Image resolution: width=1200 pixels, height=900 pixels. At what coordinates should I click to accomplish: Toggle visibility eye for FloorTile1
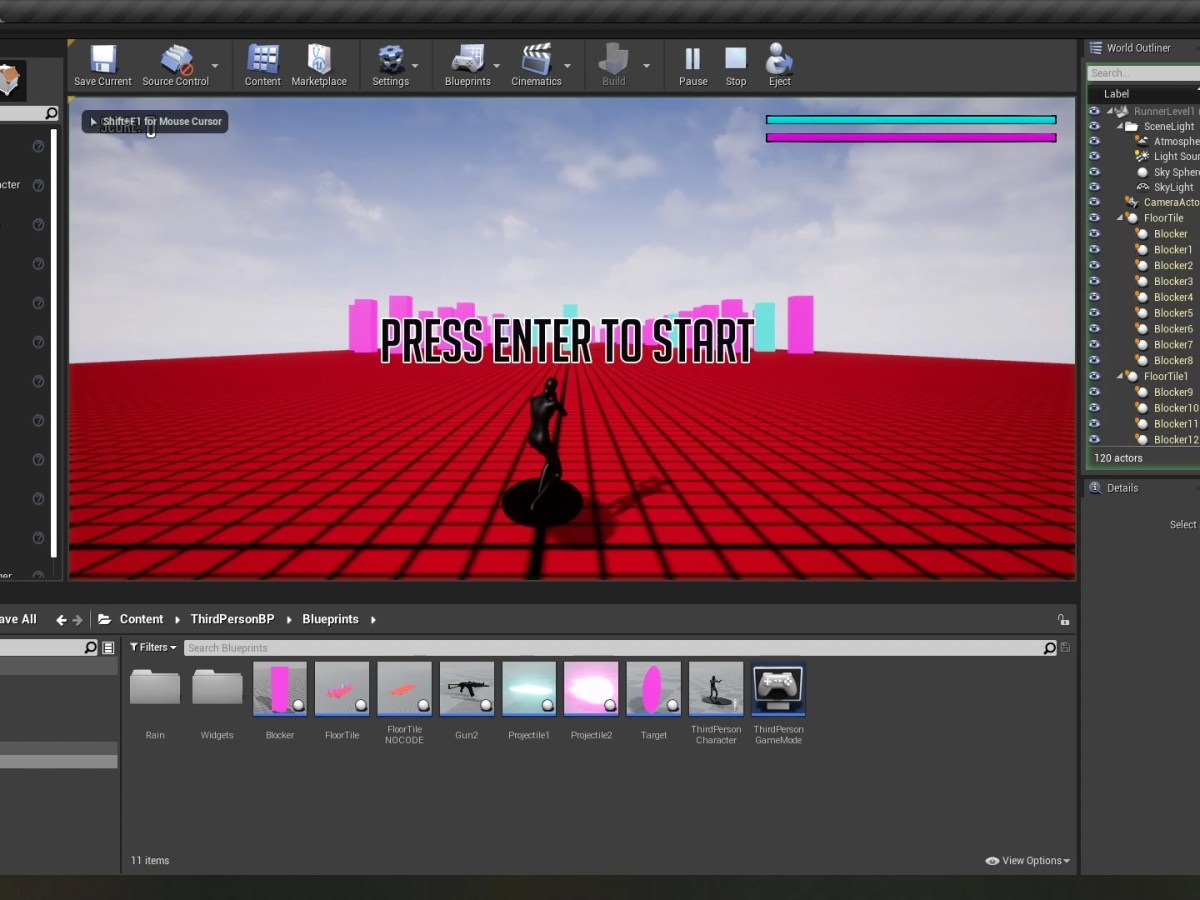tap(1094, 377)
